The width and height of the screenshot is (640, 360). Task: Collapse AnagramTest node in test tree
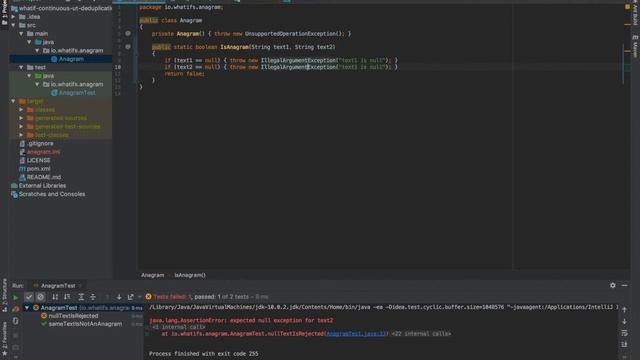click(x=27, y=308)
